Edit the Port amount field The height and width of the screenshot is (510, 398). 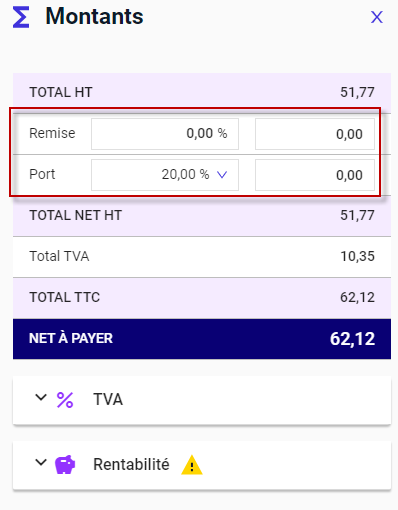(x=315, y=175)
